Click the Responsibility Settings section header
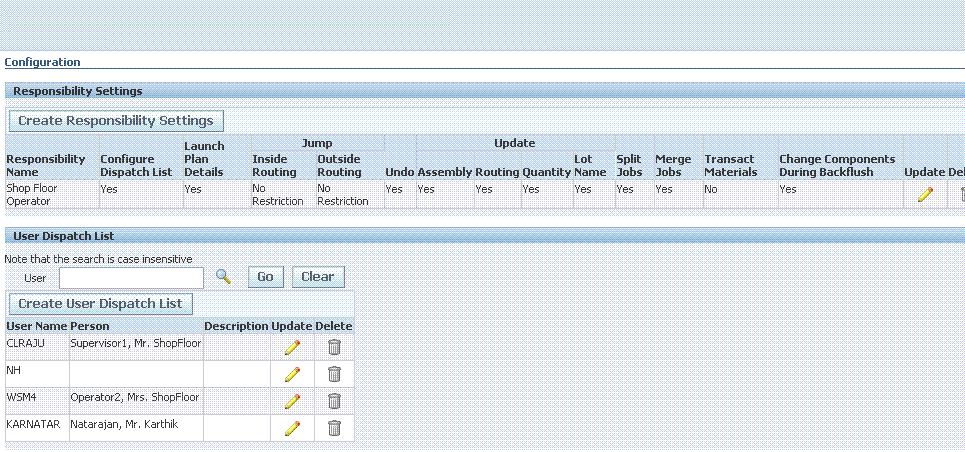Screen dimensions: 965x452 coord(78,91)
